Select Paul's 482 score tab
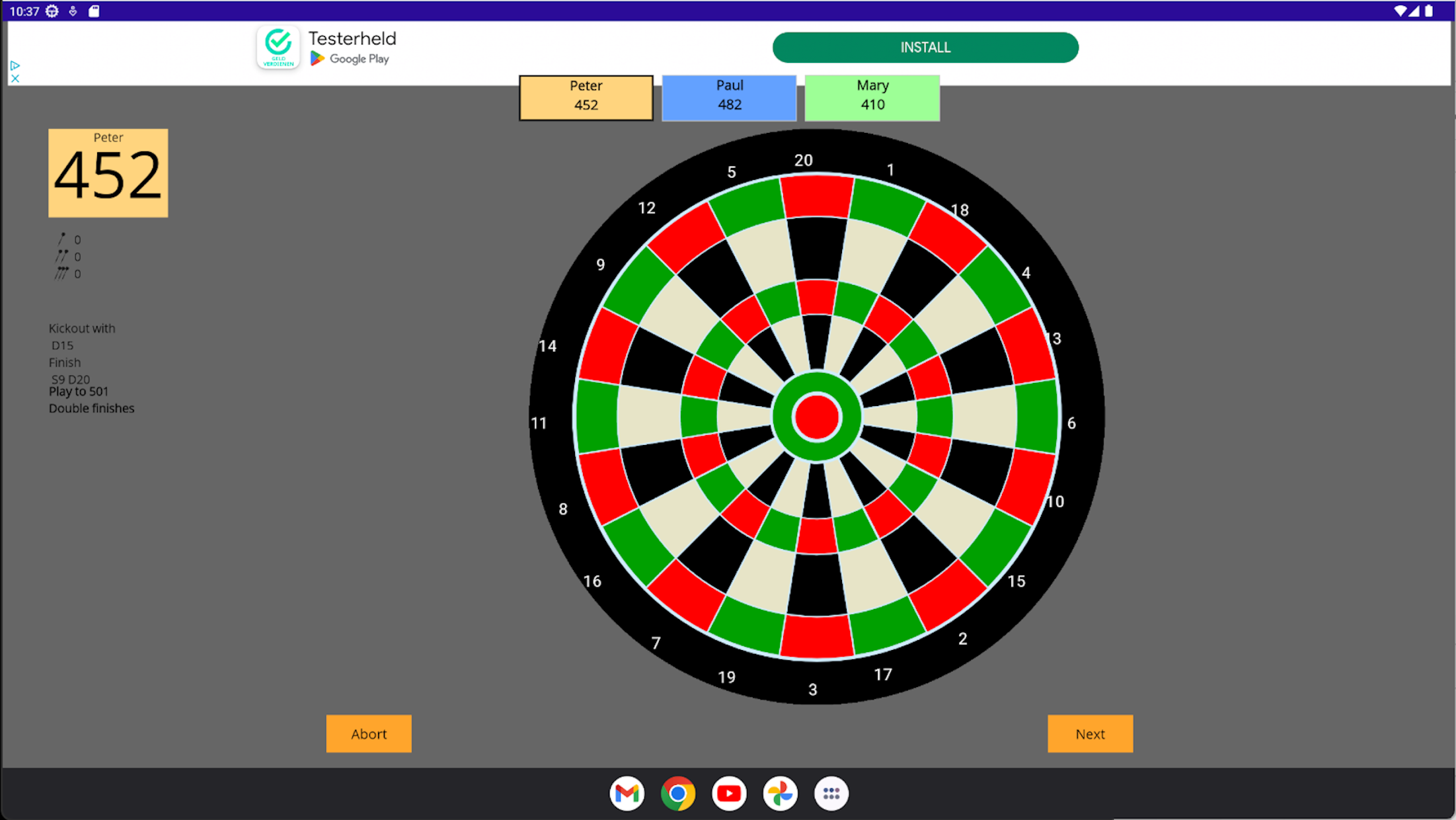Screen dimensions: 1456x820 point(729,97)
